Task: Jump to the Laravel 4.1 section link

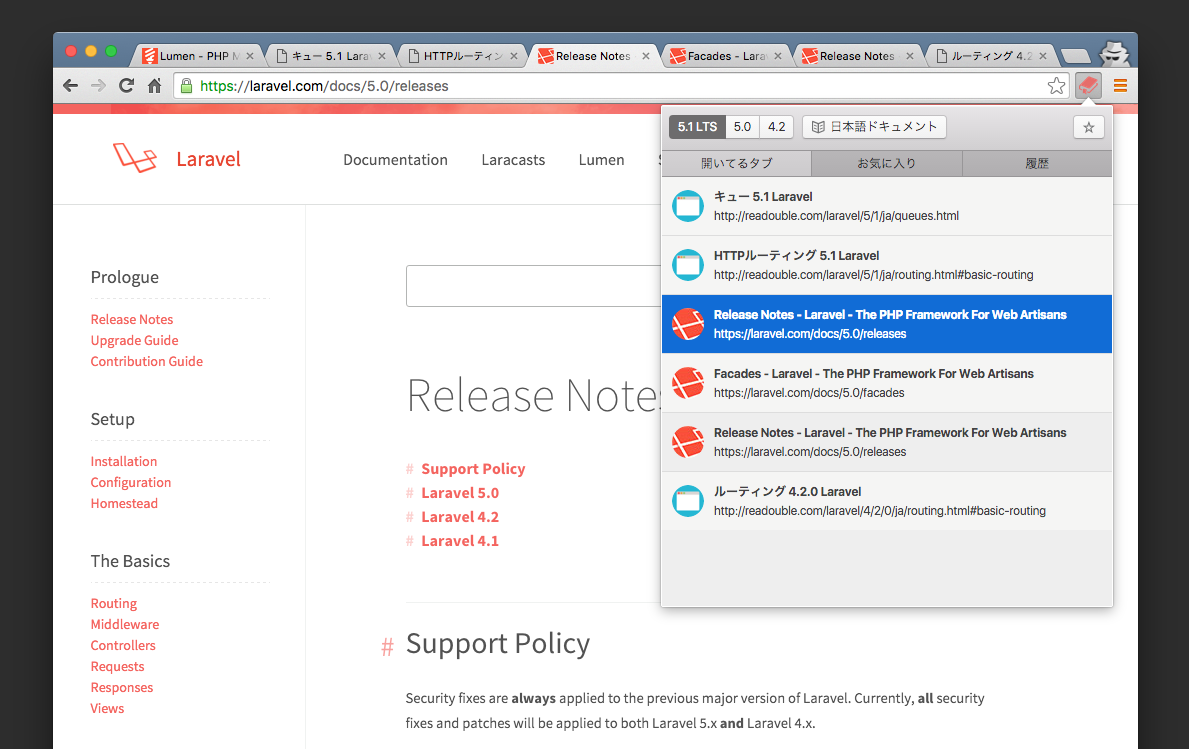Action: click(x=460, y=541)
